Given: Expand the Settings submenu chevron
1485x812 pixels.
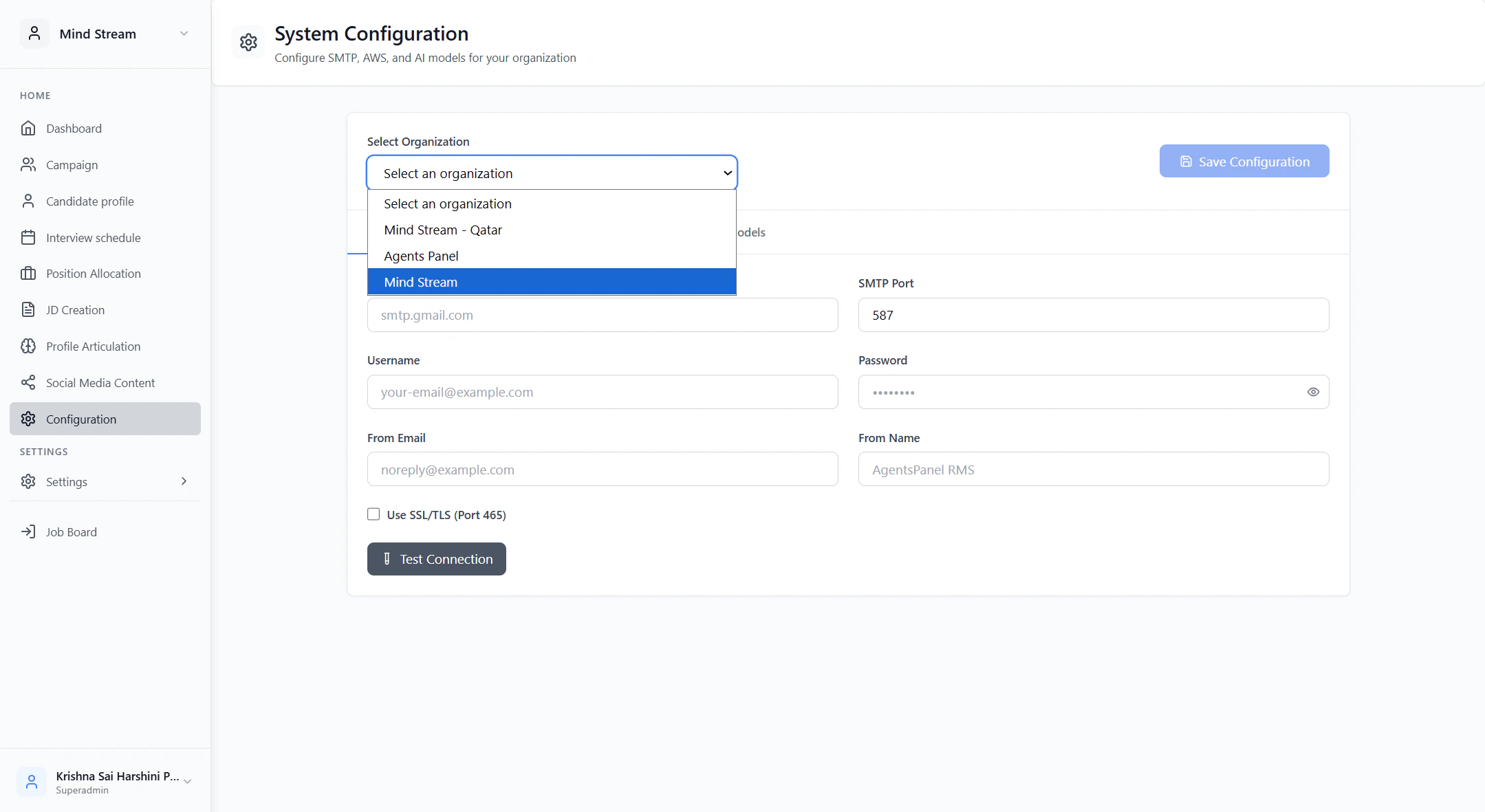Looking at the screenshot, I should coord(184,481).
